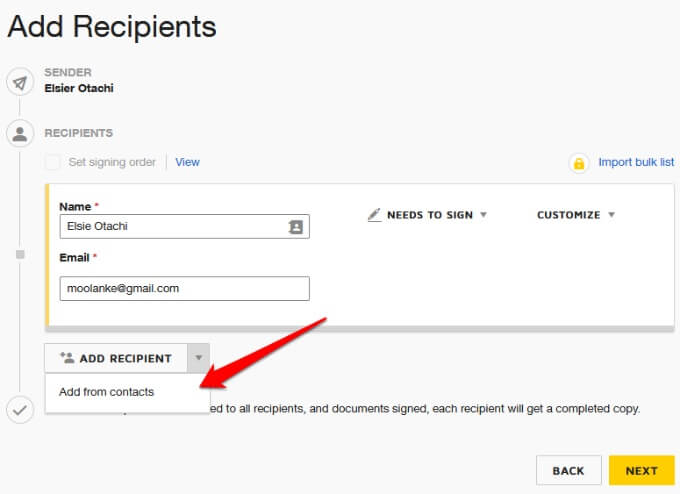Open the View signing order link
The height and width of the screenshot is (494, 680).
(x=187, y=162)
